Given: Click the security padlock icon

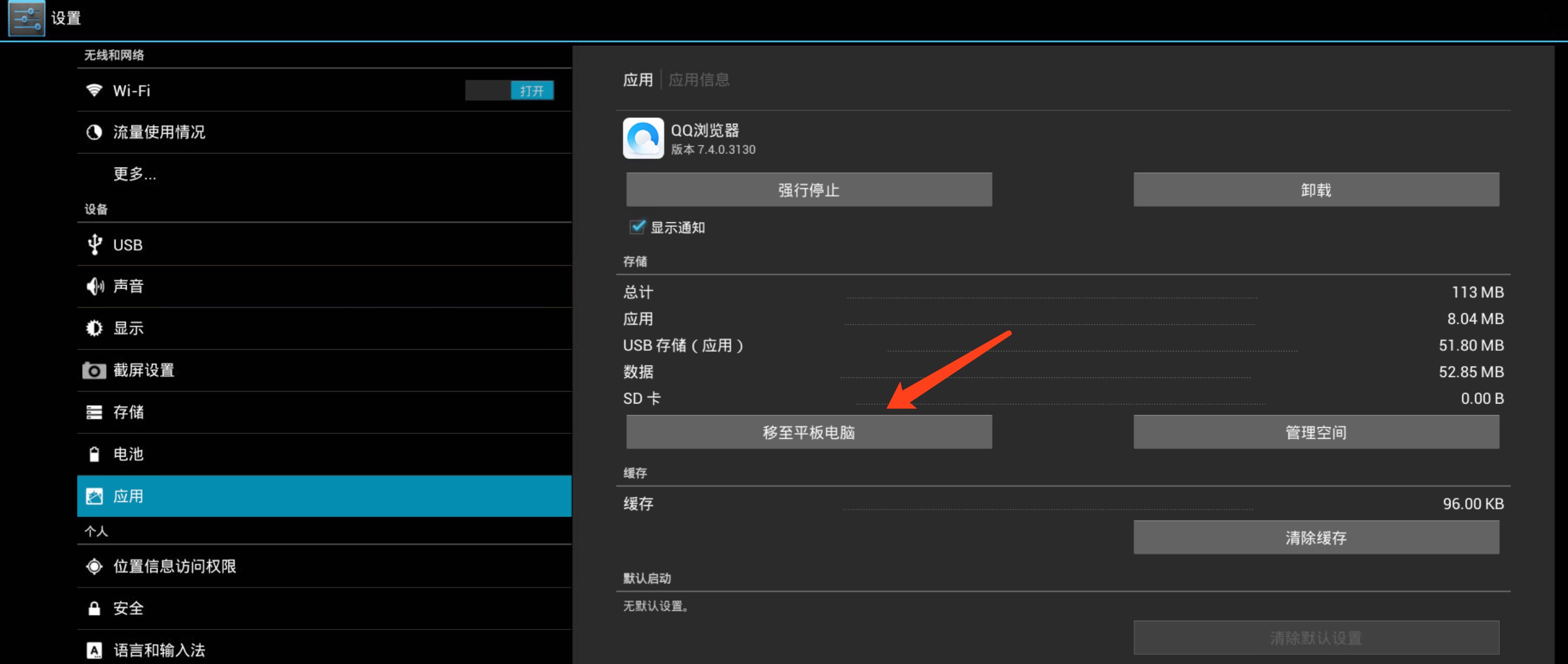Looking at the screenshot, I should tap(94, 608).
